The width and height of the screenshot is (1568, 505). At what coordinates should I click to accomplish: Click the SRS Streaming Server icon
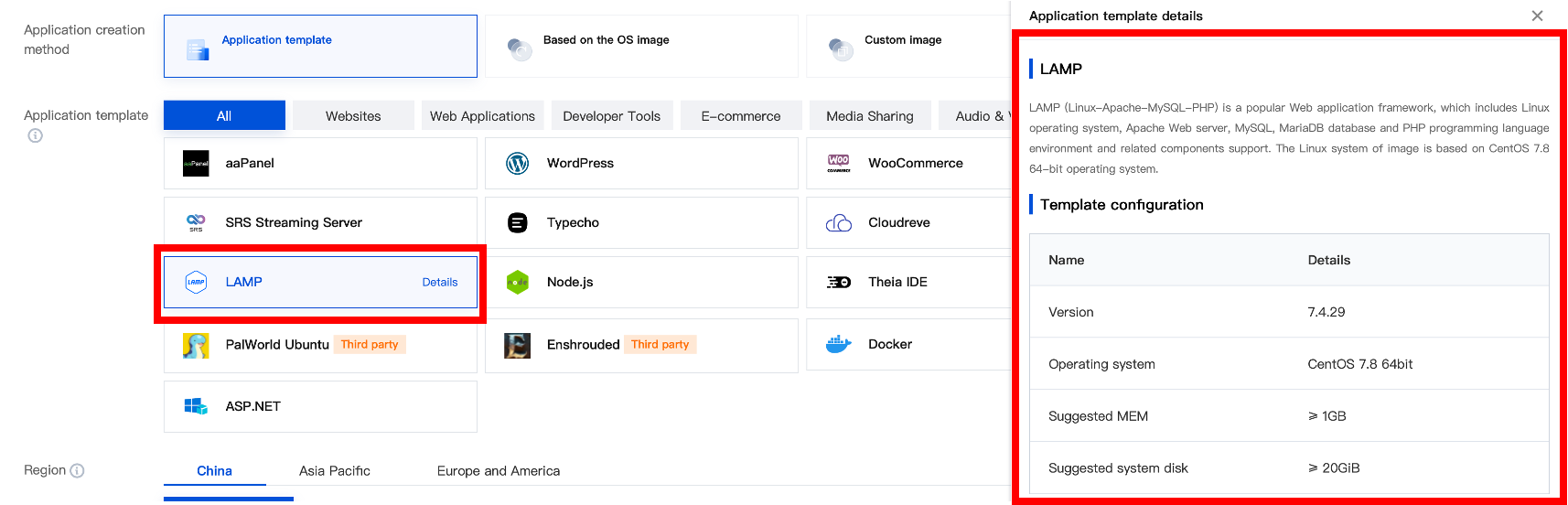pos(196,222)
